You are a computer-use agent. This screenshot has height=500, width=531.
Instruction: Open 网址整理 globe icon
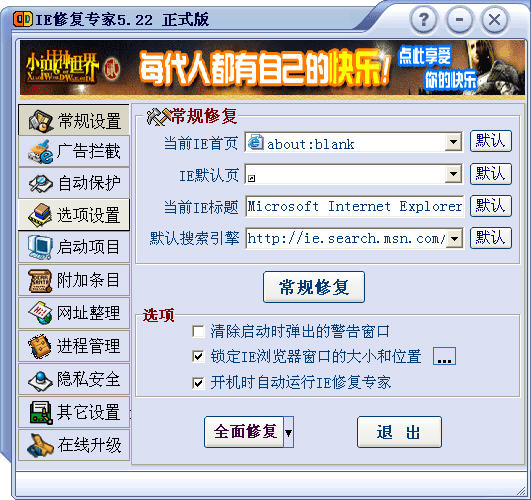(x=41, y=312)
